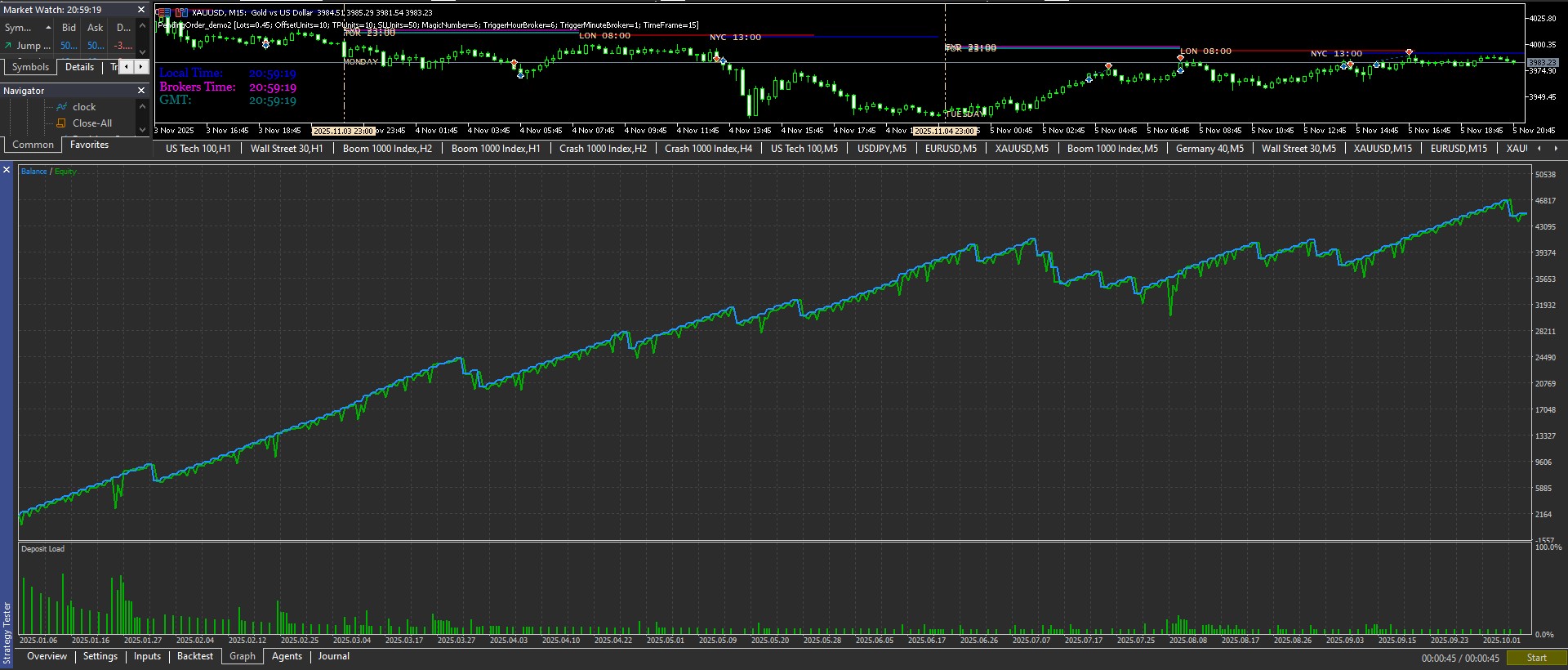Open the Backtest tab in Strategy Tester
This screenshot has height=670, width=1568.
[x=195, y=656]
